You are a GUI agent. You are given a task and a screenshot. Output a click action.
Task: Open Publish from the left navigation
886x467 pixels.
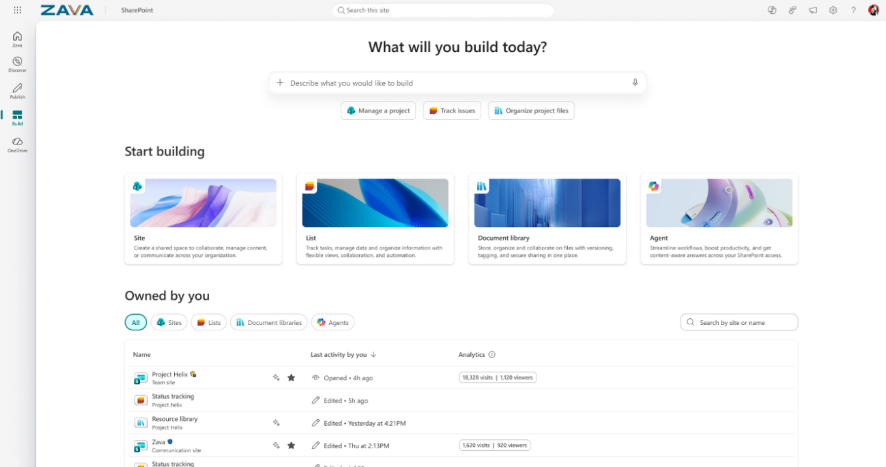tap(17, 91)
